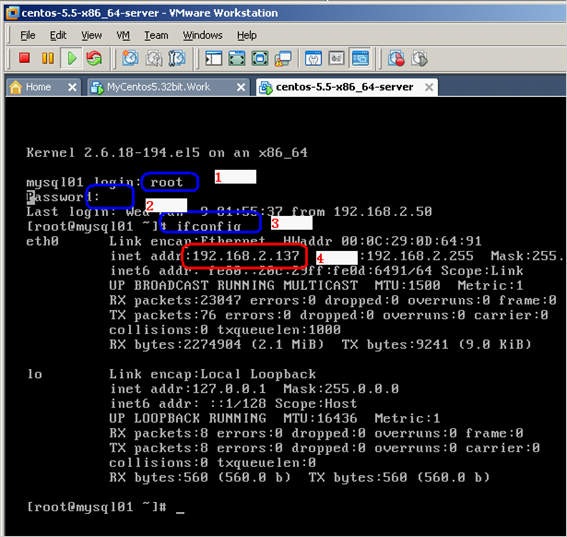Switch to the MyCentos5.32bit.Work tab
Viewport: 567px width, 537px height.
(x=169, y=87)
